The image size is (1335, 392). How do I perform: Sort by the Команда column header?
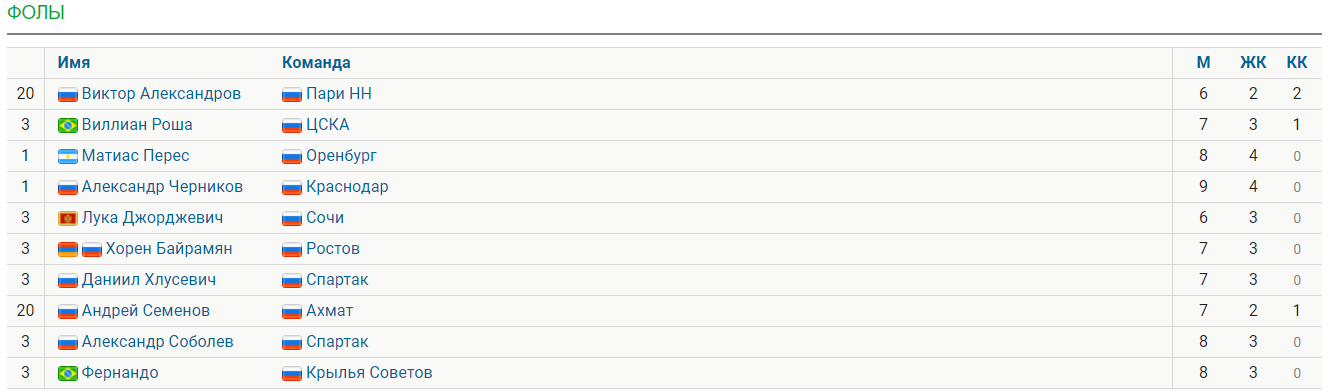click(x=316, y=63)
